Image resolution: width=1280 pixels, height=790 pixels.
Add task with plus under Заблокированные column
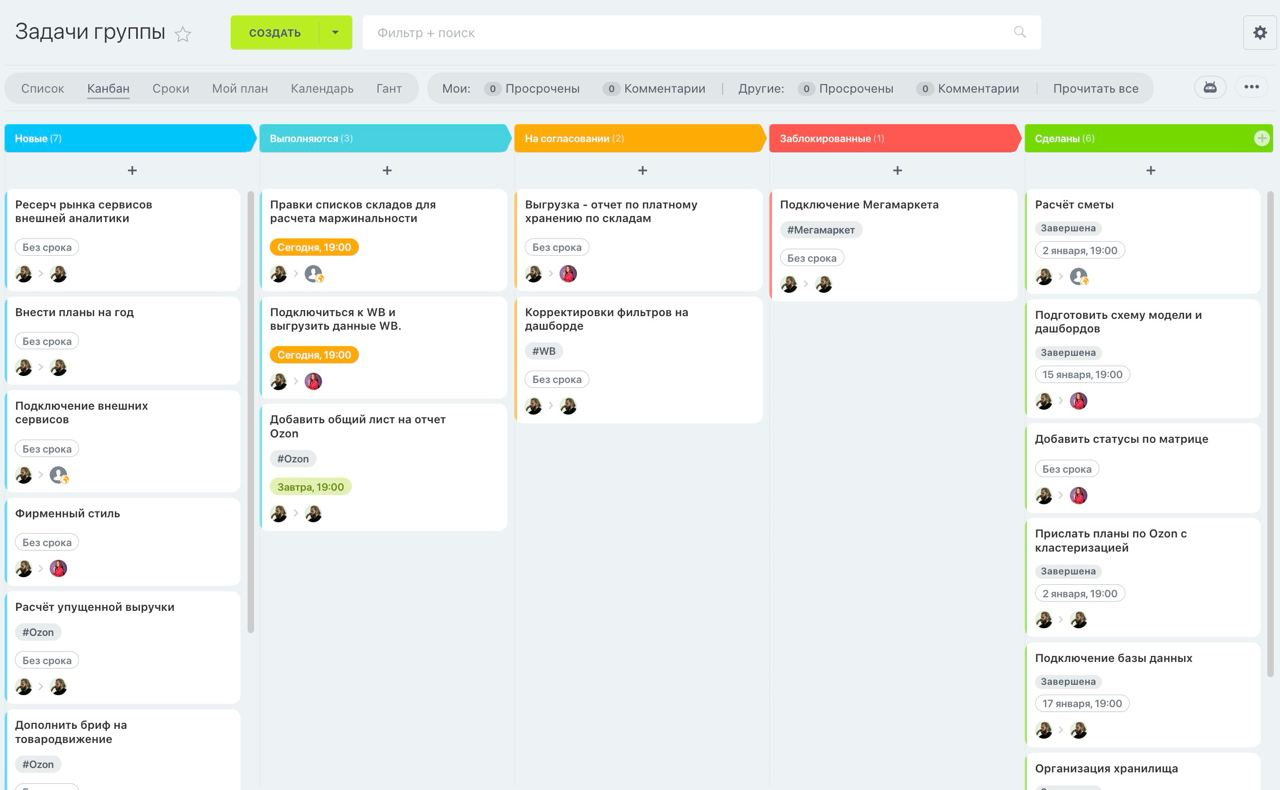pos(897,171)
